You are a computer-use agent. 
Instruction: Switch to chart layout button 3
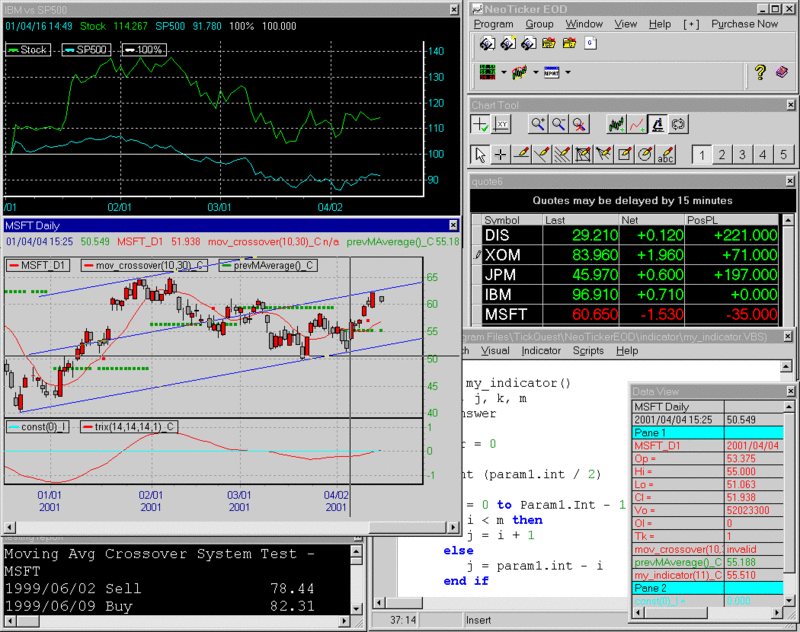[x=742, y=155]
